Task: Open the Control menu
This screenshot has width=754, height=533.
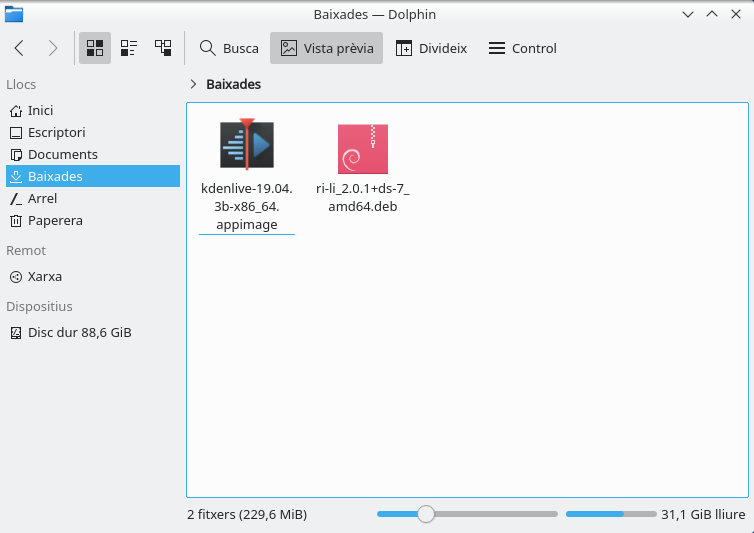Action: 522,48
